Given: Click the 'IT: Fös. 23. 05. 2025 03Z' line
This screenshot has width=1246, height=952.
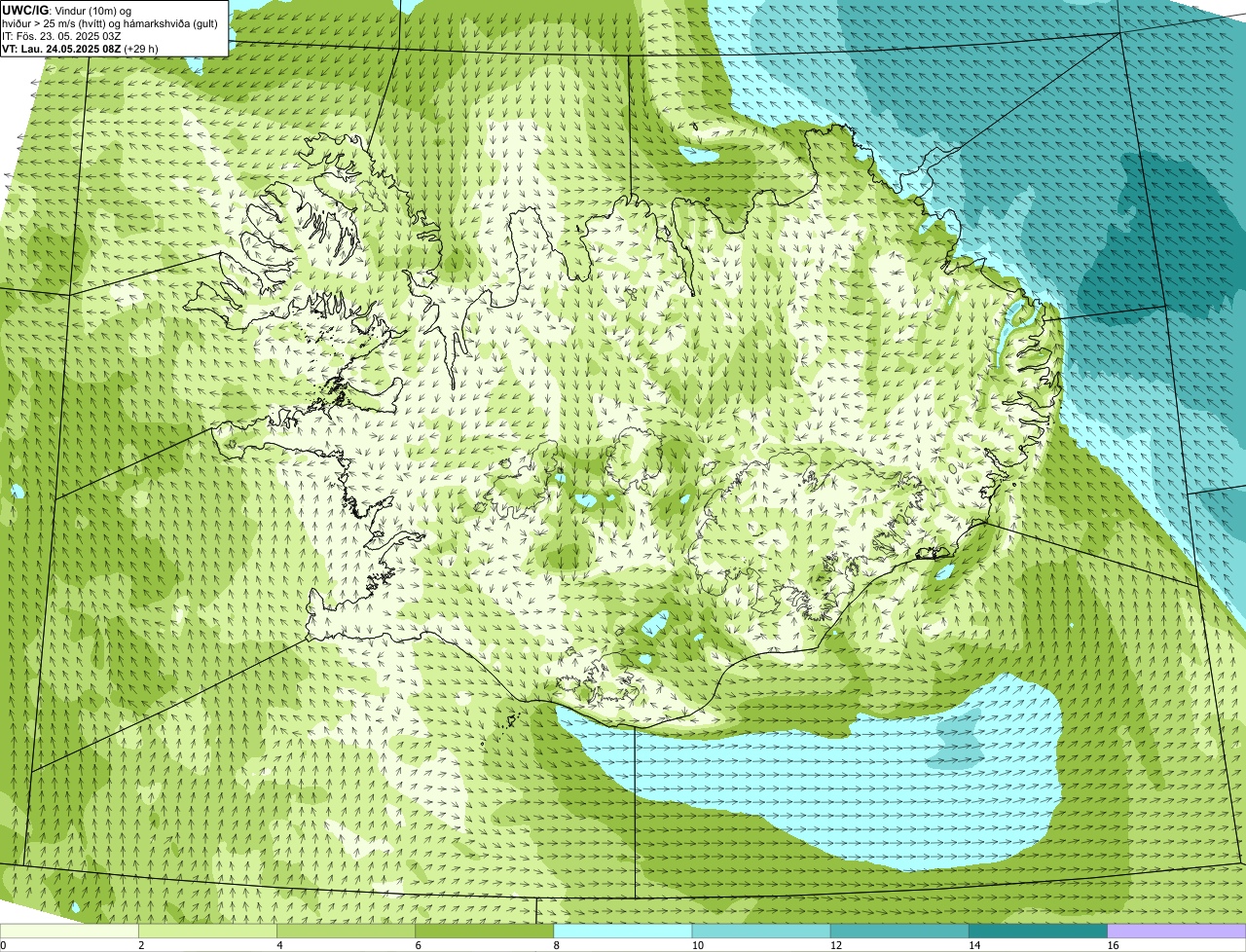Looking at the screenshot, I should point(61,36).
